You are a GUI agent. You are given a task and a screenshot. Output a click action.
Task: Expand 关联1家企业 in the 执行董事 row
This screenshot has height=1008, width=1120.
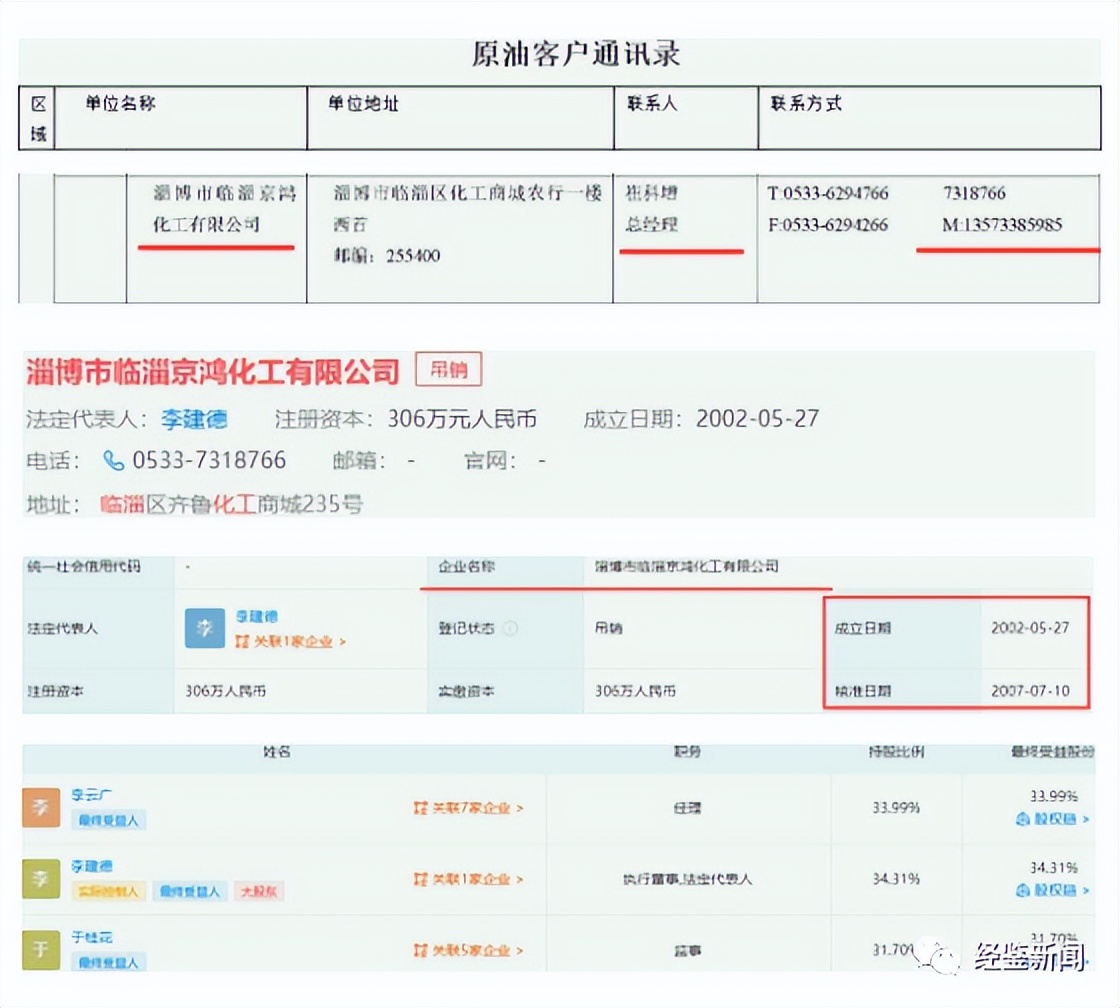469,879
